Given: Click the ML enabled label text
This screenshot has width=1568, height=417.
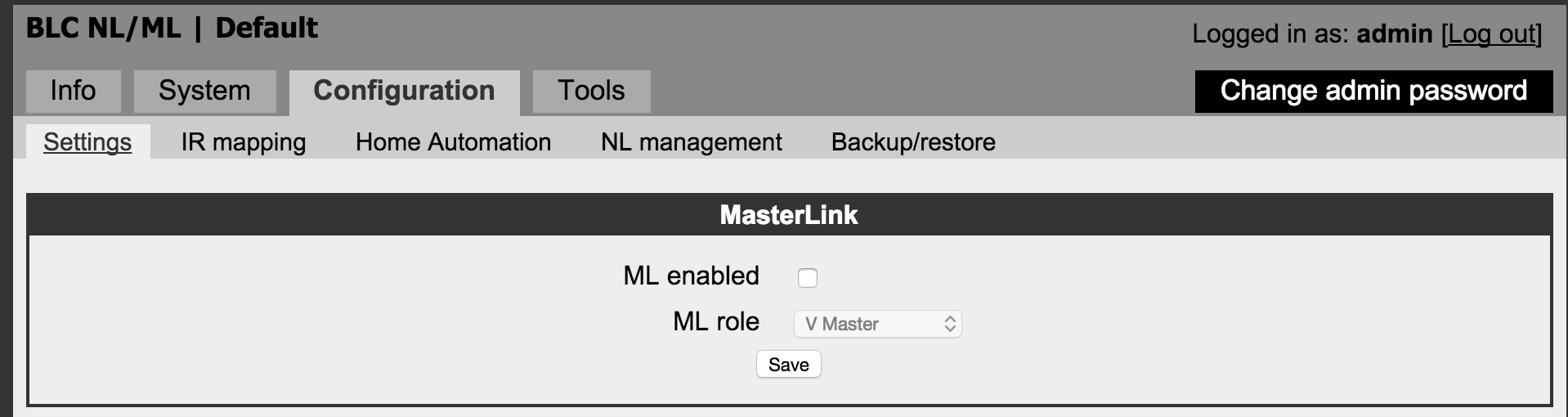Looking at the screenshot, I should (x=691, y=276).
